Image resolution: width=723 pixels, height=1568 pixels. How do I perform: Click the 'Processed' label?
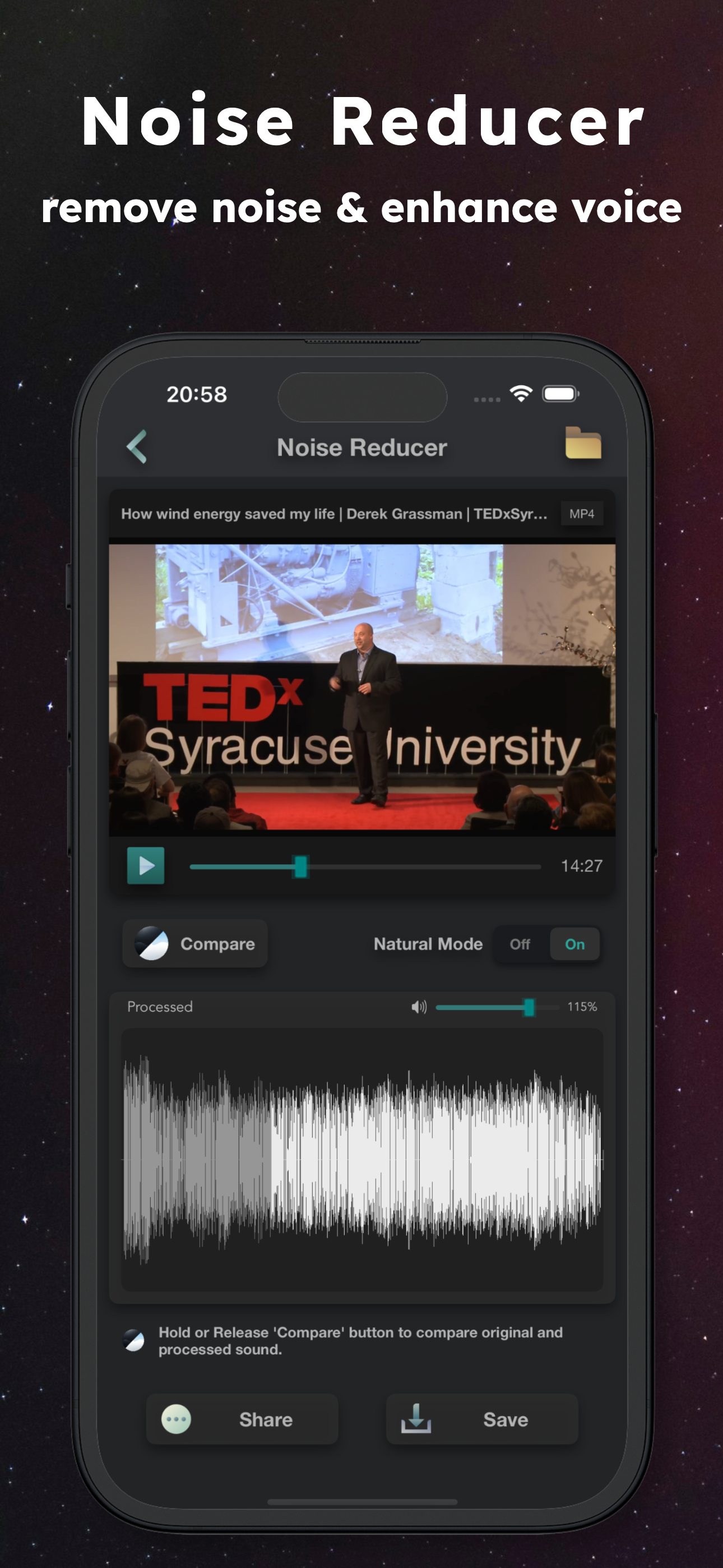(159, 1007)
